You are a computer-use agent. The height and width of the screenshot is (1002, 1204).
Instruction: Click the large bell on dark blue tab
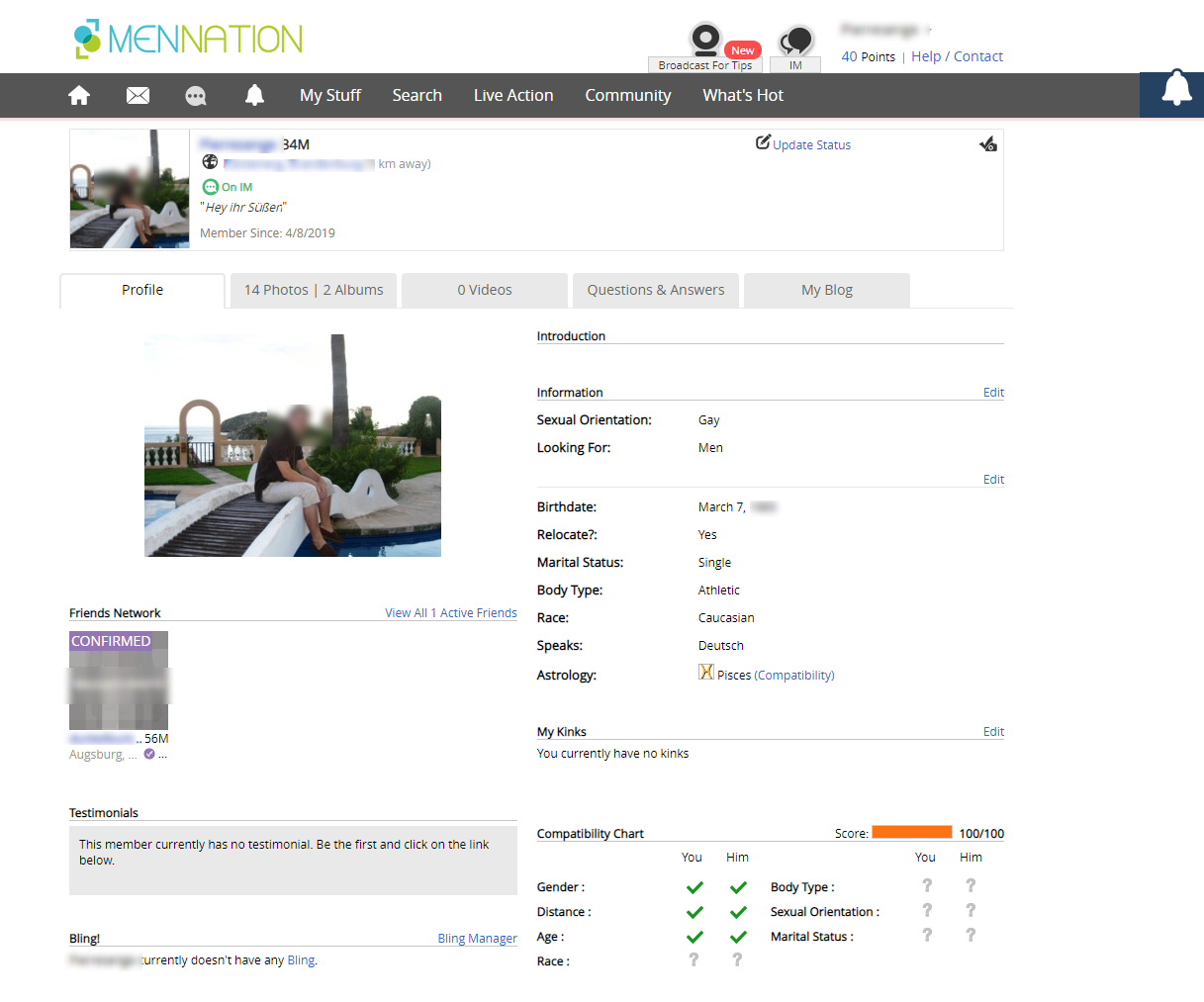[x=1176, y=88]
